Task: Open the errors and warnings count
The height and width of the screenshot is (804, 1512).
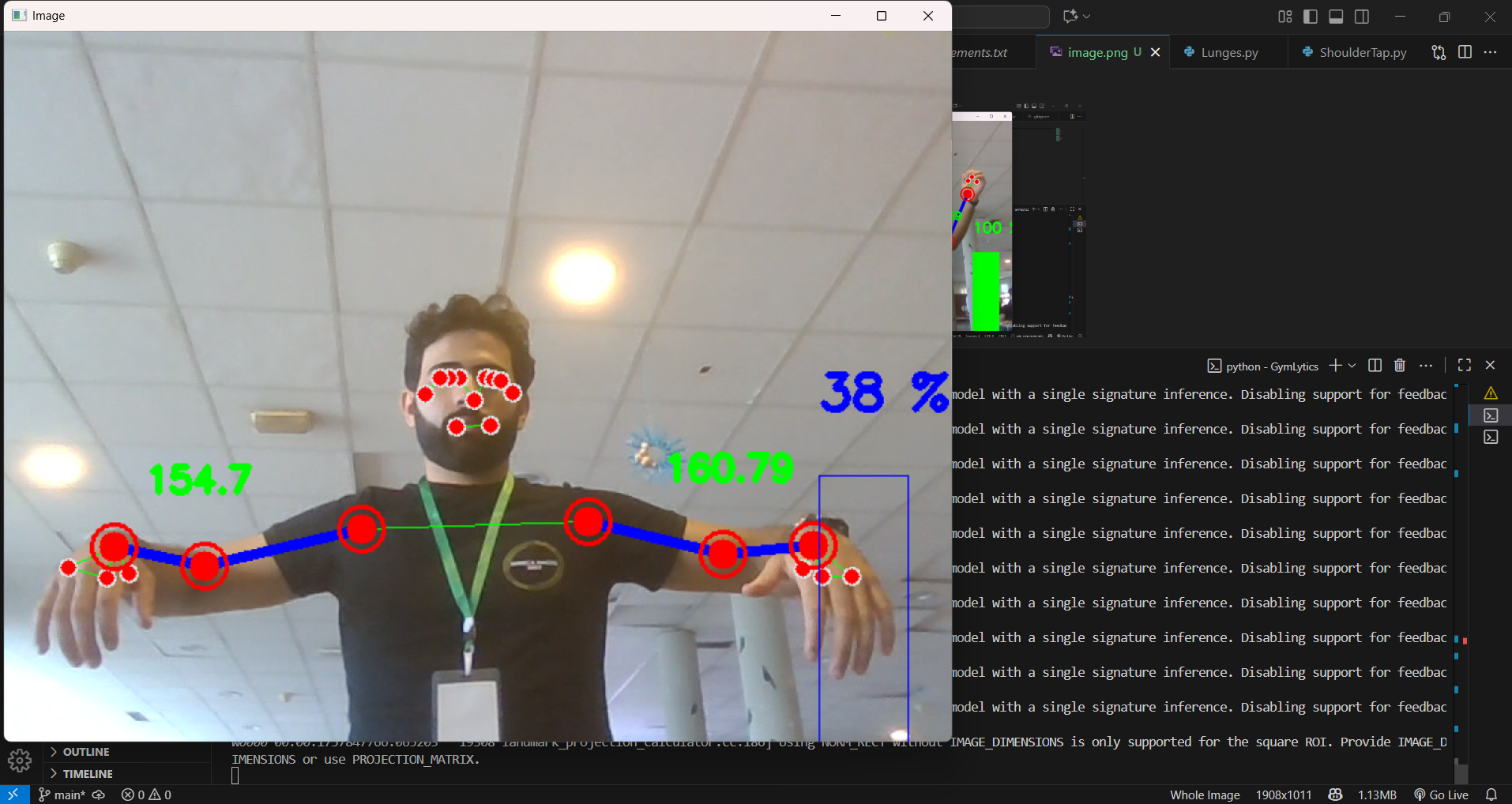Action: [x=146, y=795]
